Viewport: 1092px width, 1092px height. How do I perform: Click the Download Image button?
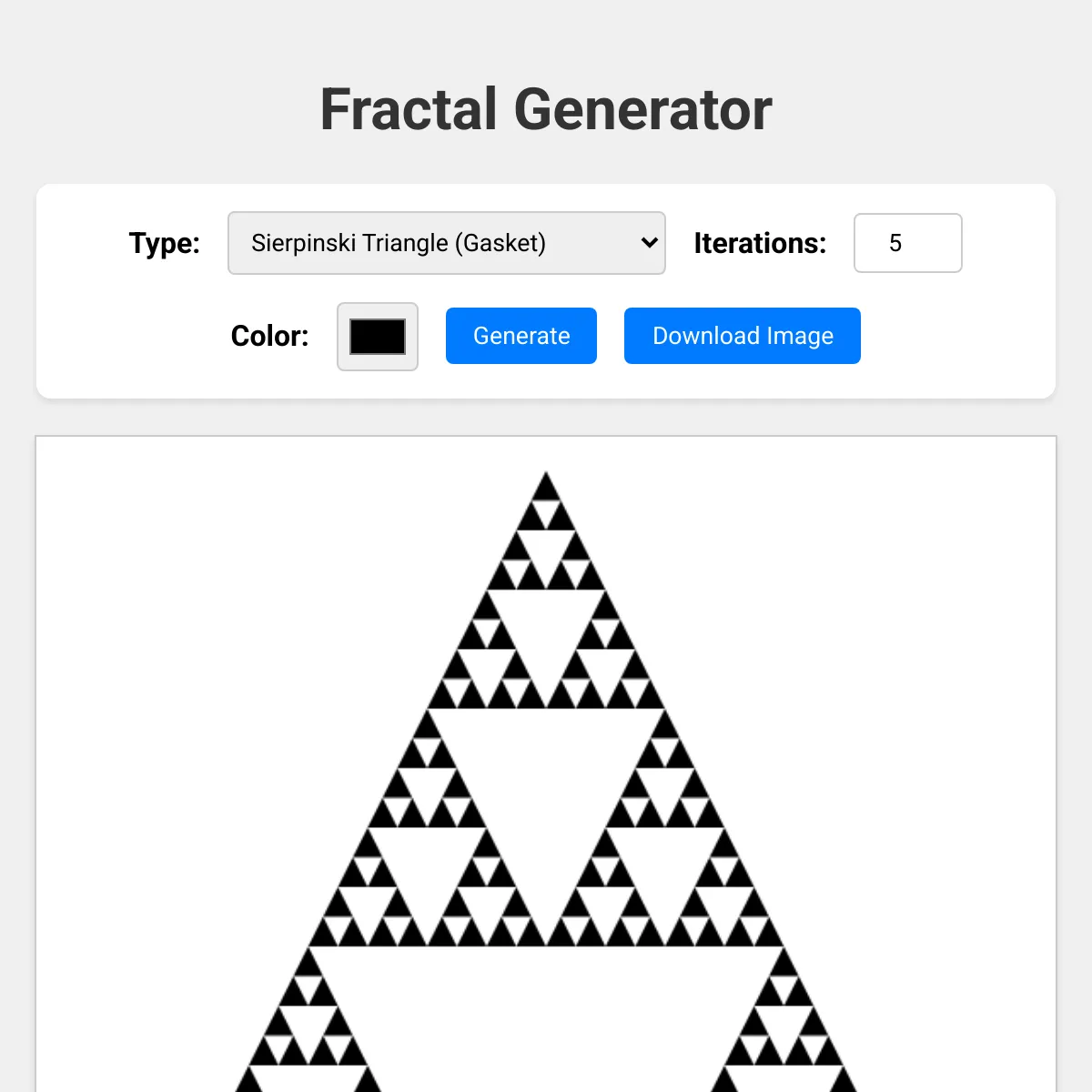pyautogui.click(x=743, y=336)
